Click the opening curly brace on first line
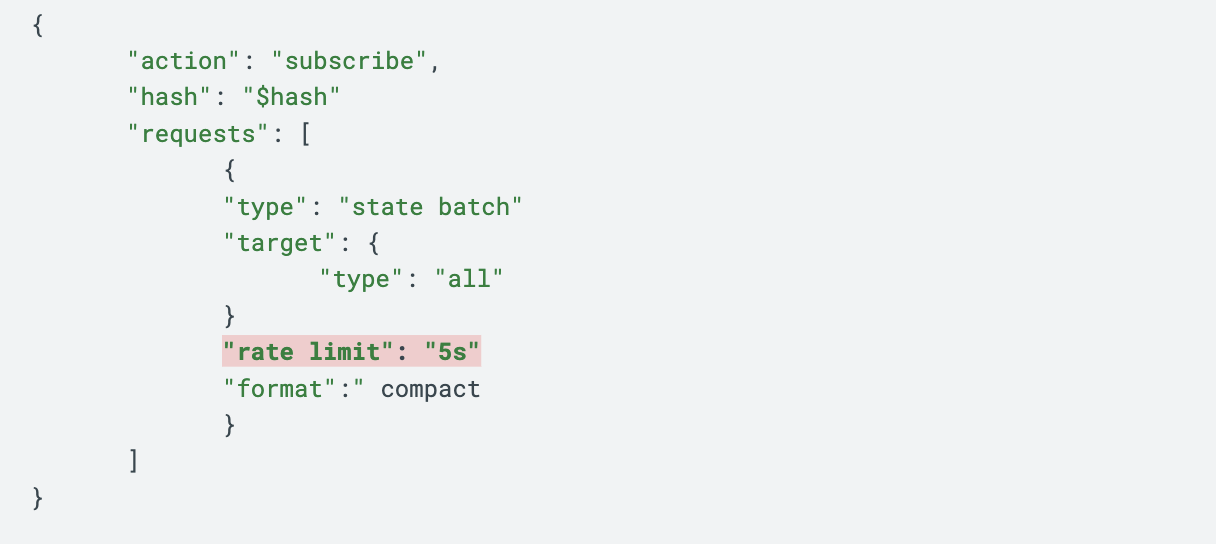Viewport: 1216px width, 544px height. [x=38, y=25]
